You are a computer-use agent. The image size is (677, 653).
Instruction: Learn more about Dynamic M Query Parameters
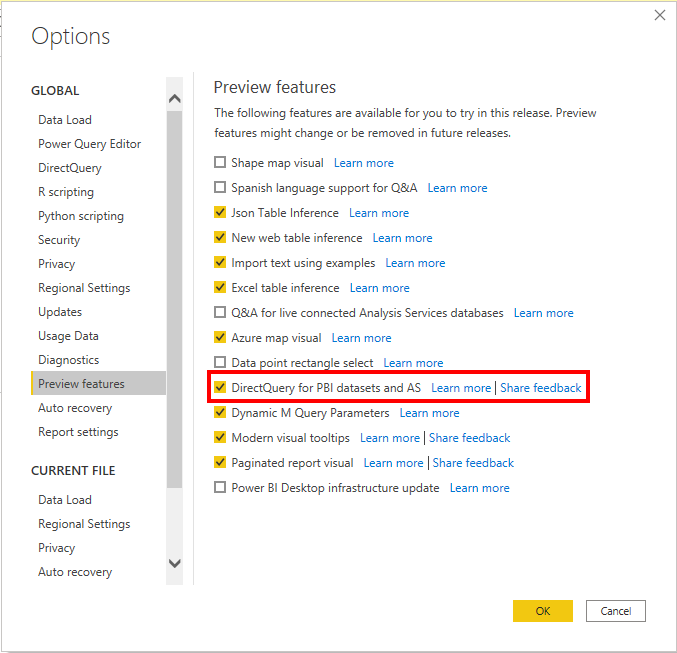pos(429,413)
